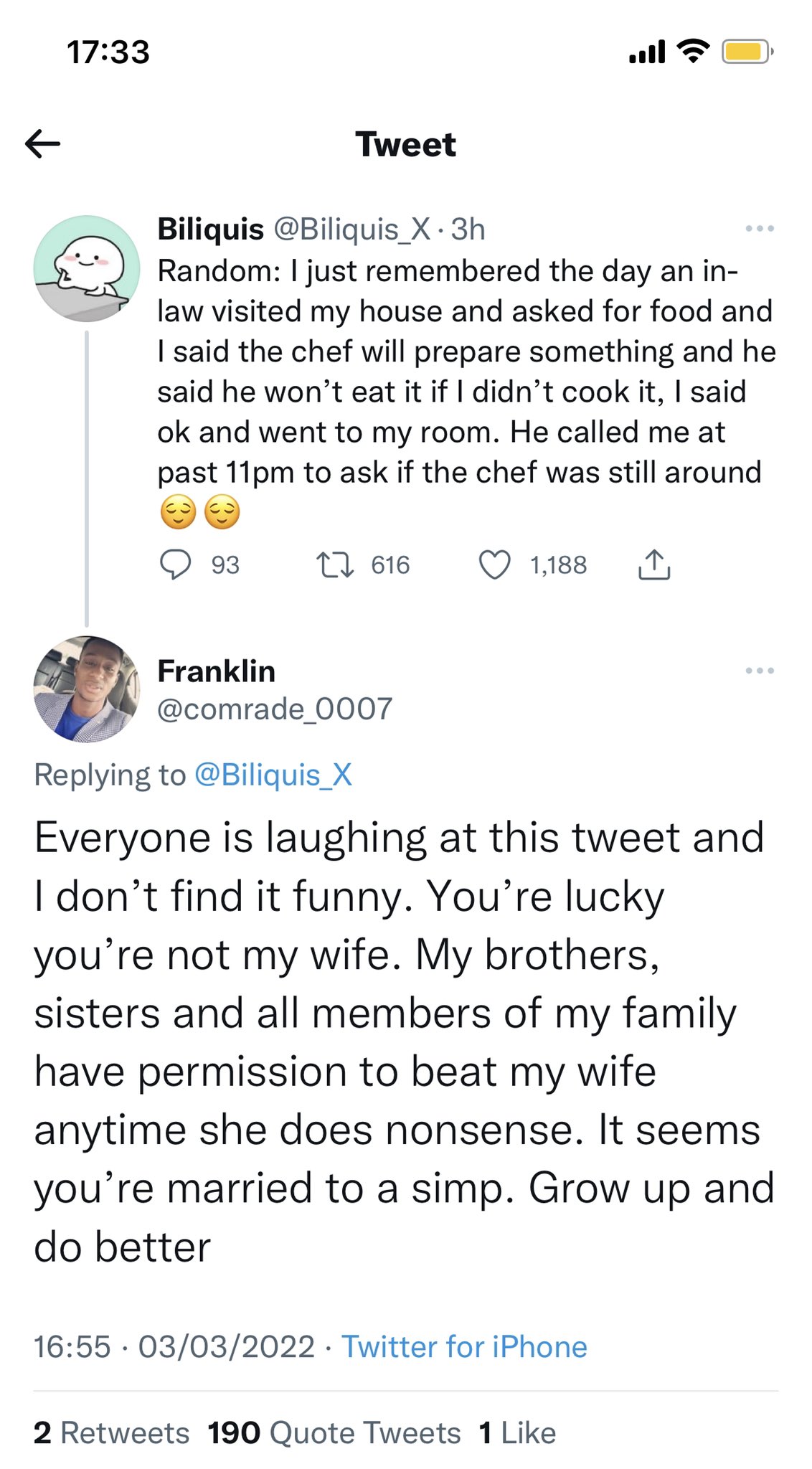Open Franklin's profile picture
Image resolution: width=812 pixels, height=1469 pixels.
pyautogui.click(x=87, y=689)
